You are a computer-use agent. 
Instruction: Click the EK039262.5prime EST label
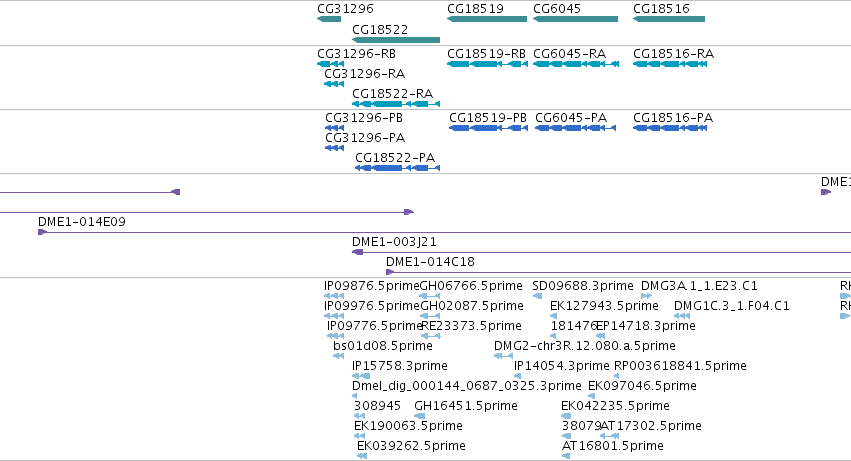click(411, 446)
